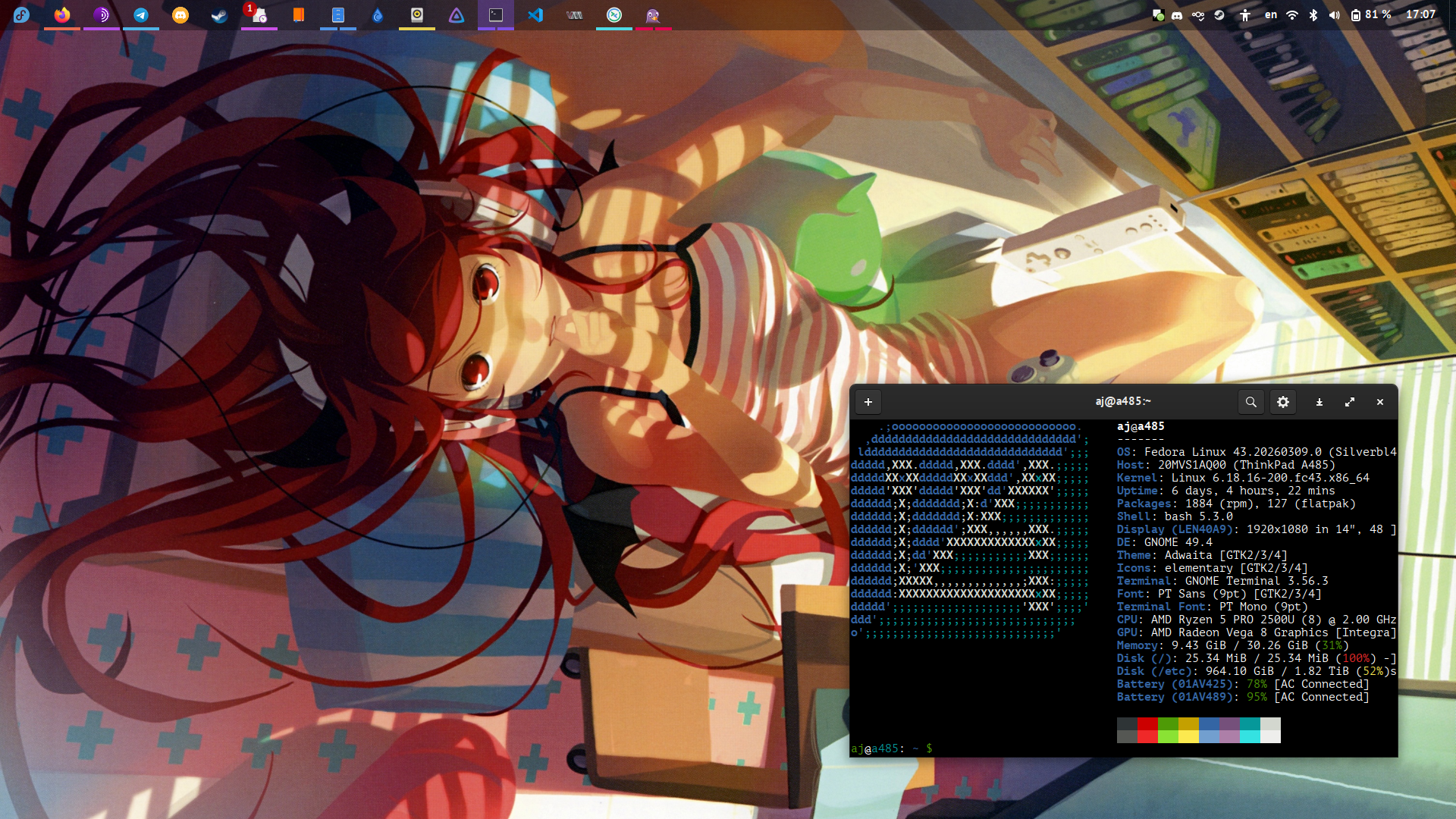Screen dimensions: 1456x819
Task: Click the volume speaker icon
Action: click(1335, 15)
